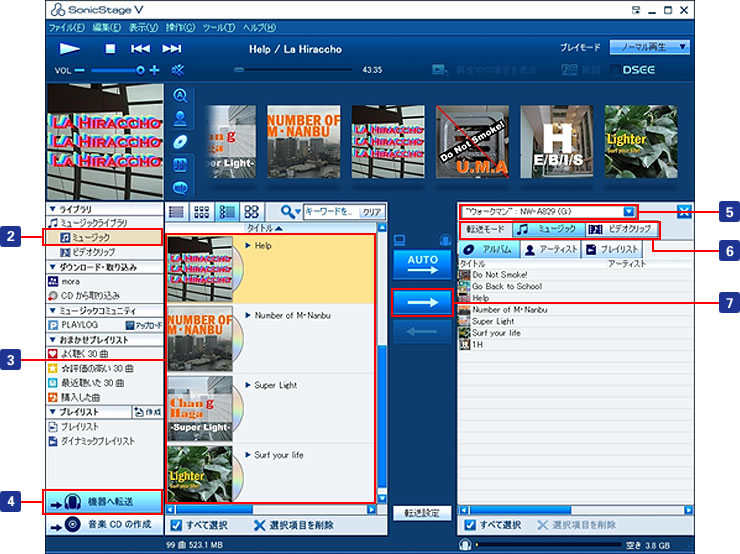Expand the Help album row
Image resolution: width=740 pixels, height=554 pixels.
pos(248,245)
